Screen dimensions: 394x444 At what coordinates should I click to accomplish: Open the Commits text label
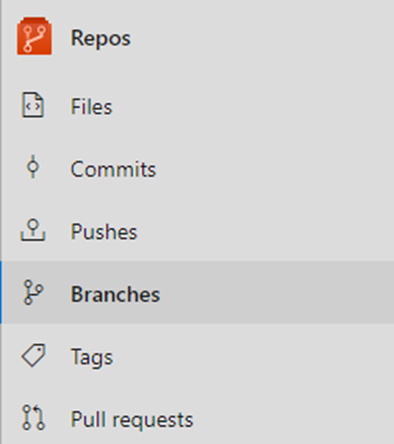(113, 169)
